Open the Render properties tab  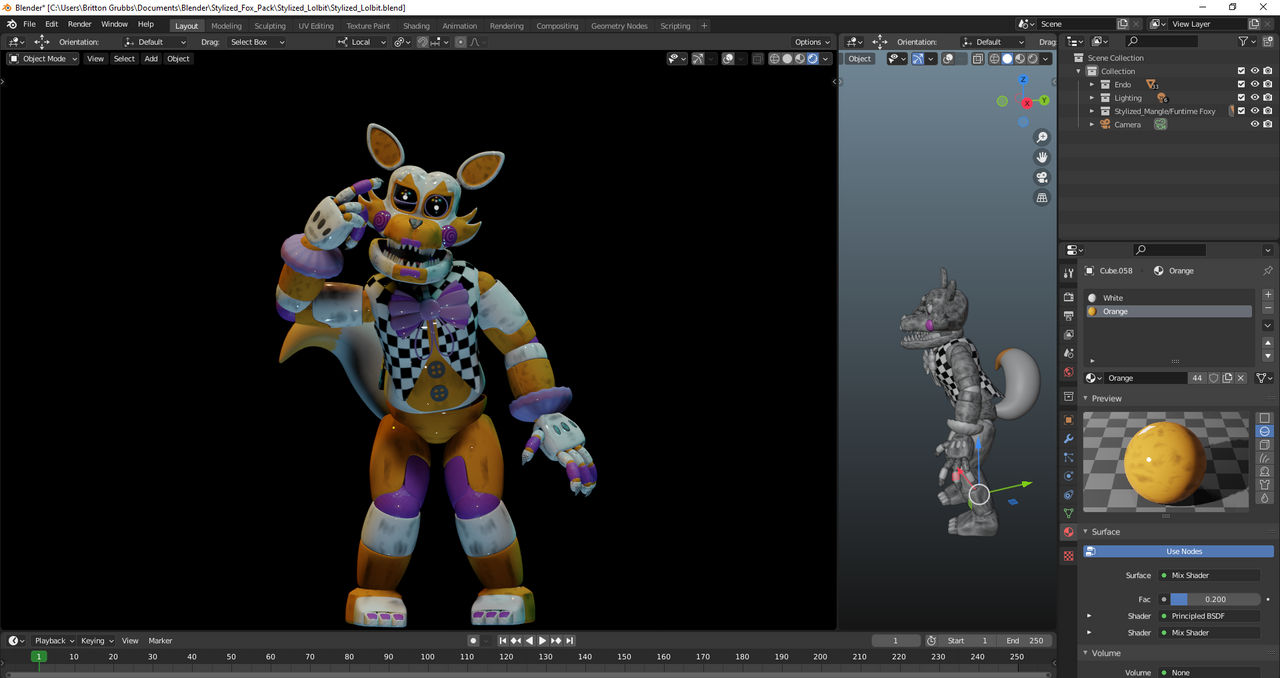tap(1068, 297)
